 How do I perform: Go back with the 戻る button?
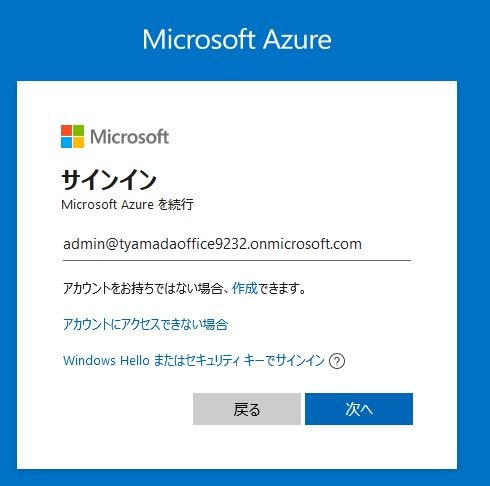pos(247,409)
